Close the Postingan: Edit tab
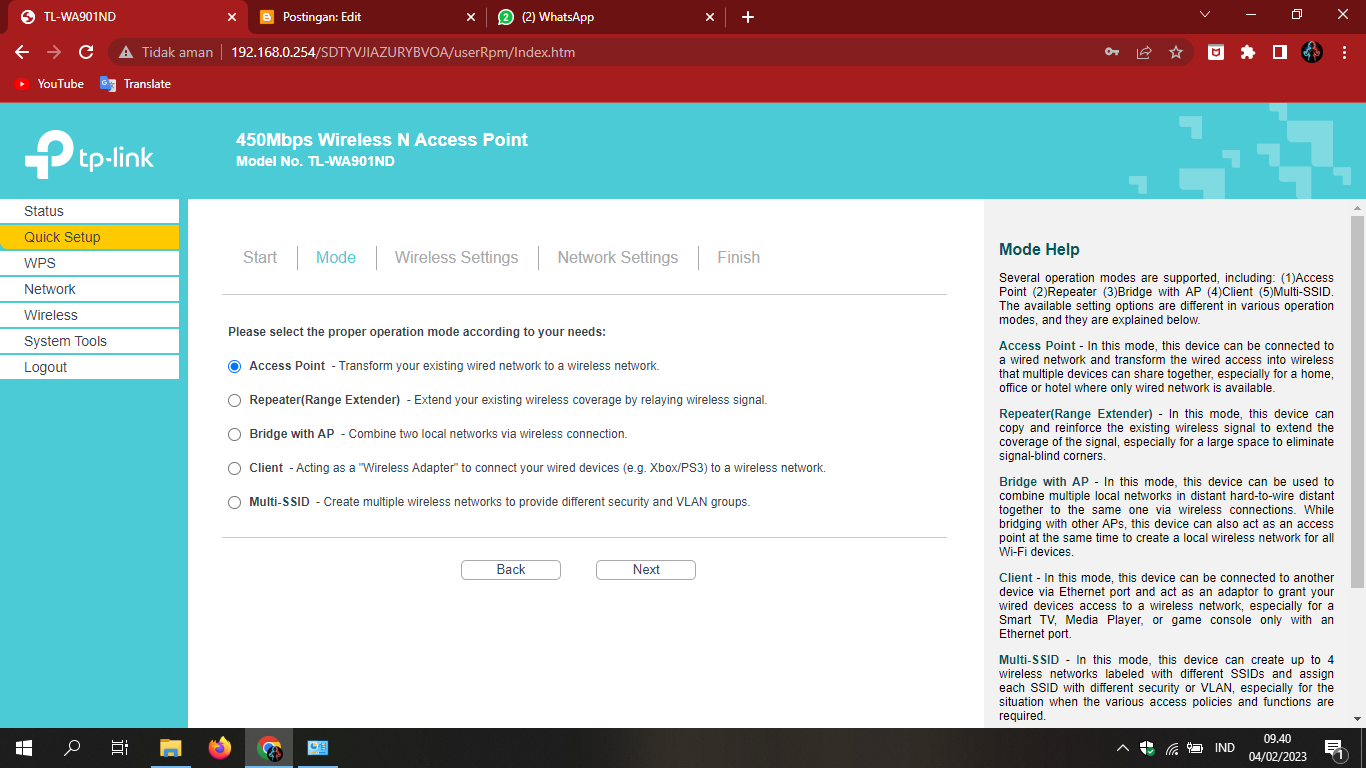 471,17
